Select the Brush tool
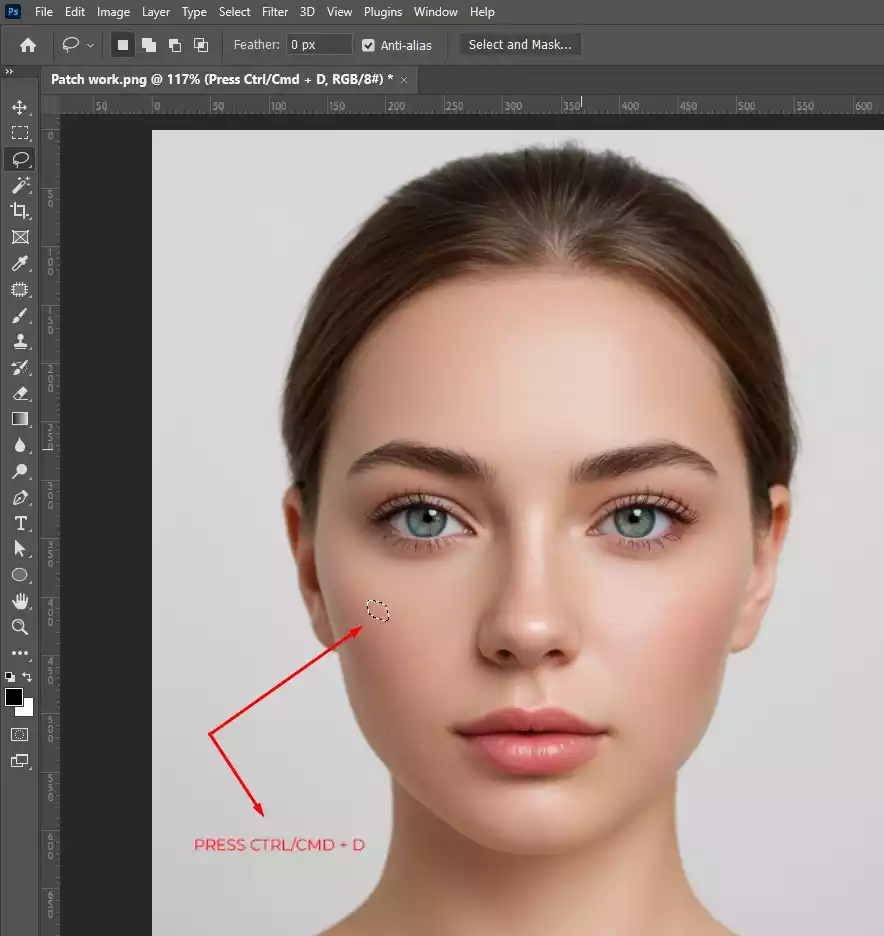This screenshot has width=884, height=936. (x=20, y=315)
